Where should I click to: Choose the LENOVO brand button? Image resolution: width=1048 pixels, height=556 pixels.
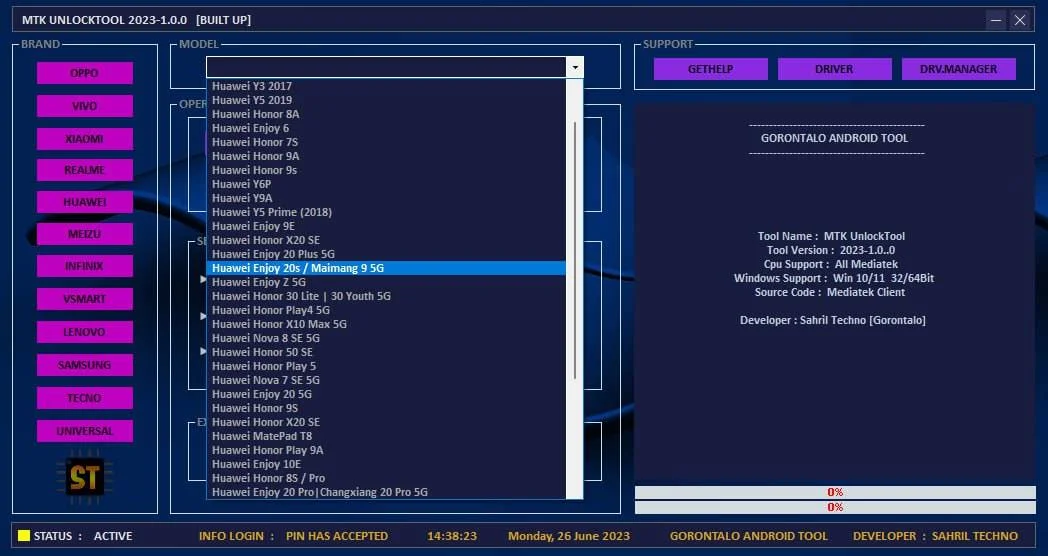85,331
